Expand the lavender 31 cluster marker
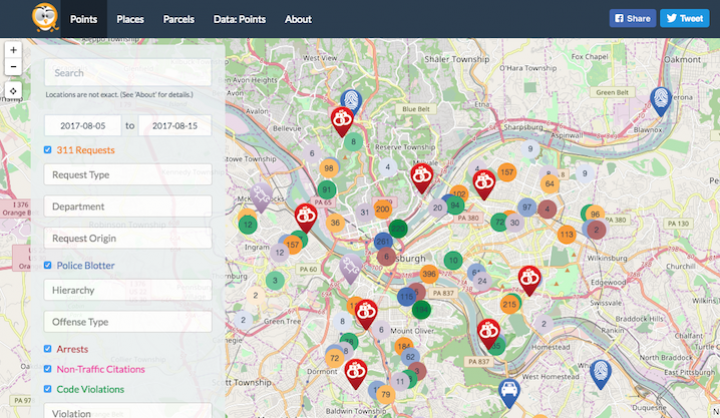 (365, 212)
